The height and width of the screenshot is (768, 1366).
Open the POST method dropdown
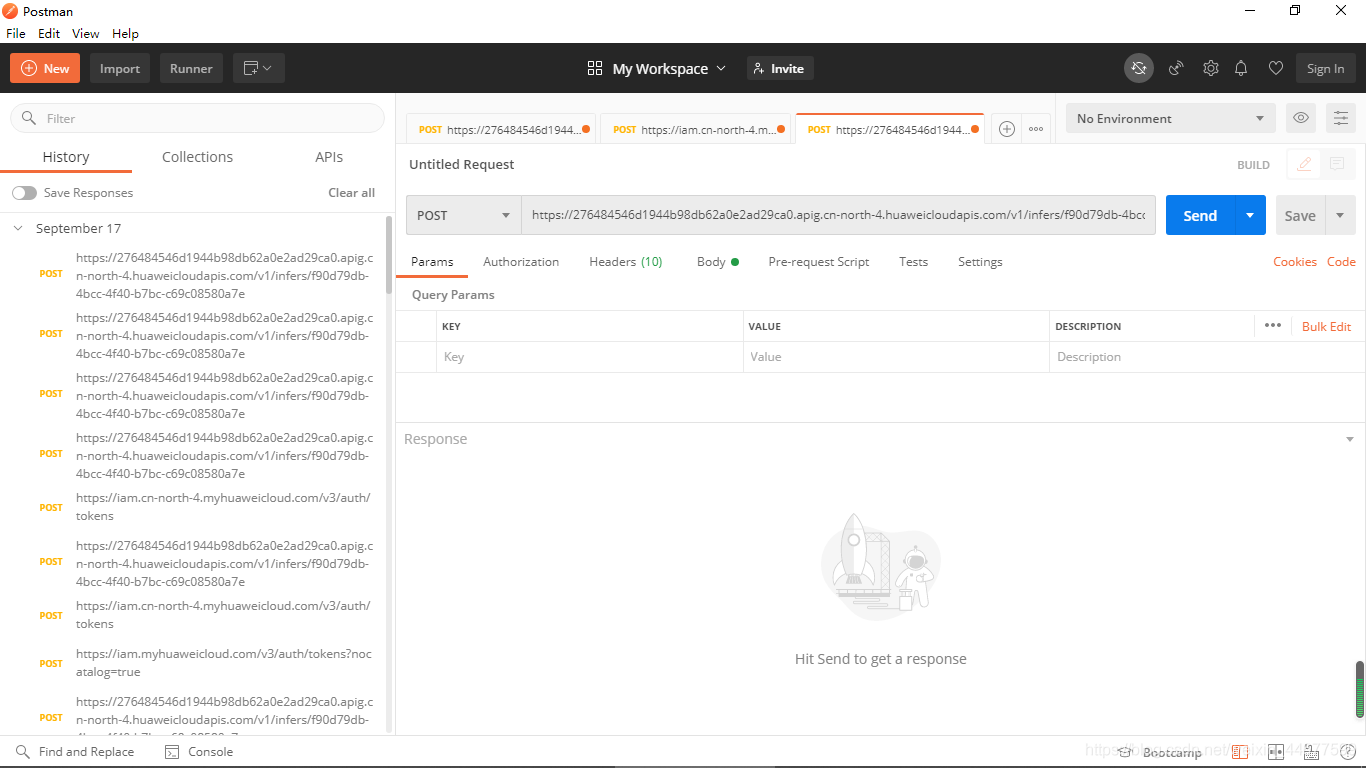(464, 215)
